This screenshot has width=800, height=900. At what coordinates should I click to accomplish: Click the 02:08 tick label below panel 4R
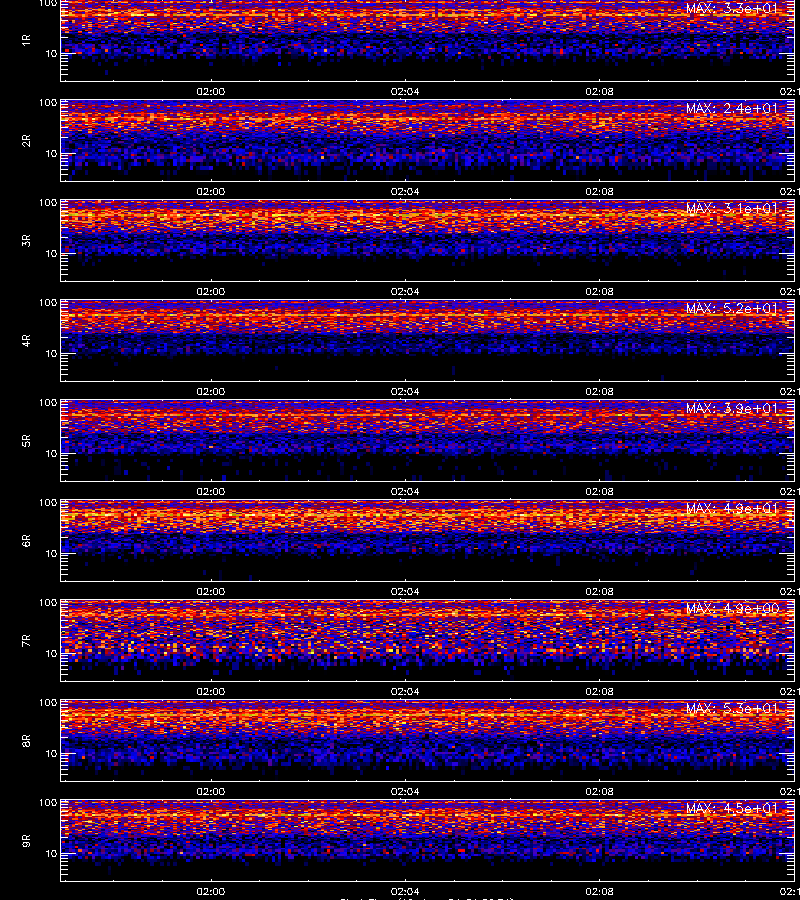[x=599, y=391]
